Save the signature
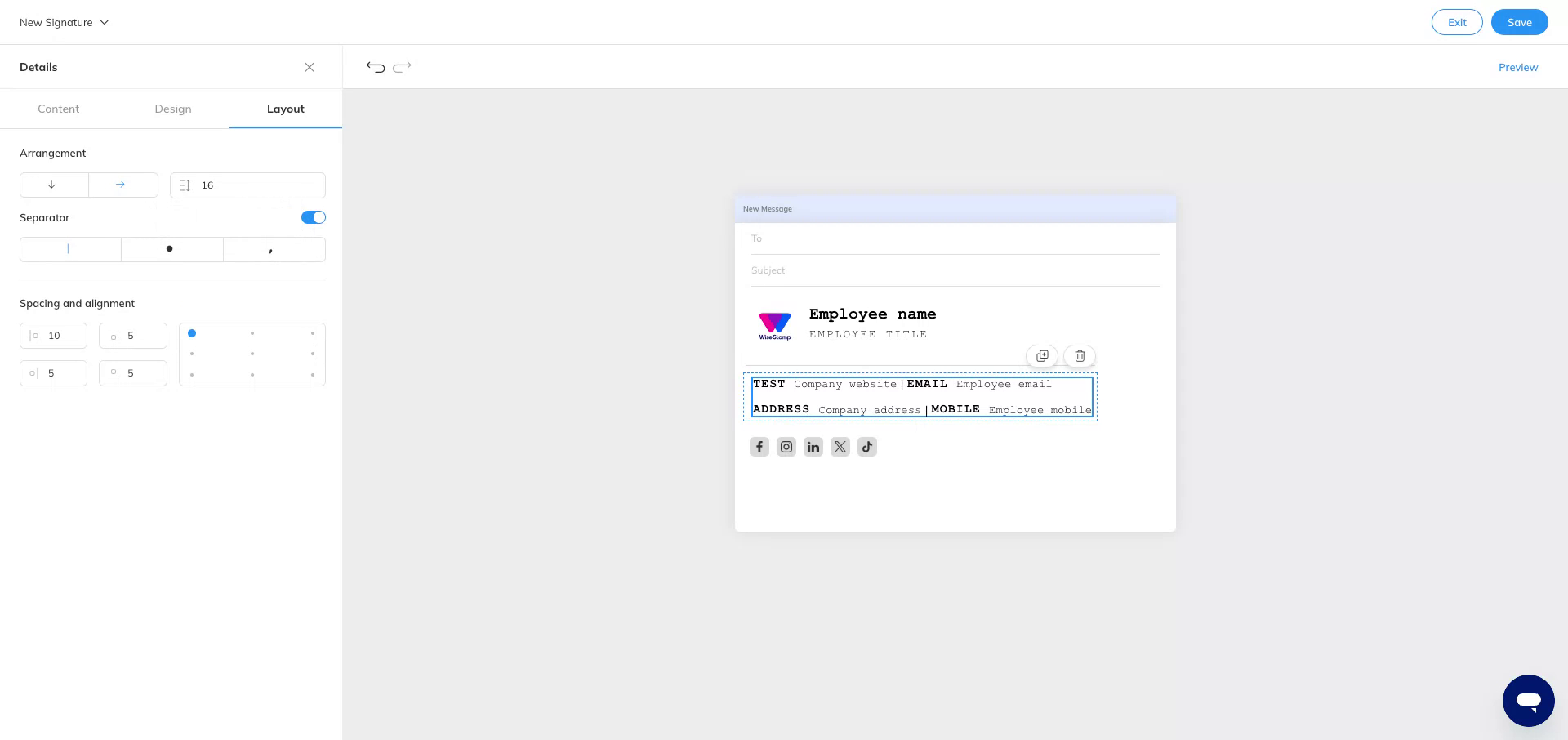The width and height of the screenshot is (1568, 740). click(x=1519, y=22)
